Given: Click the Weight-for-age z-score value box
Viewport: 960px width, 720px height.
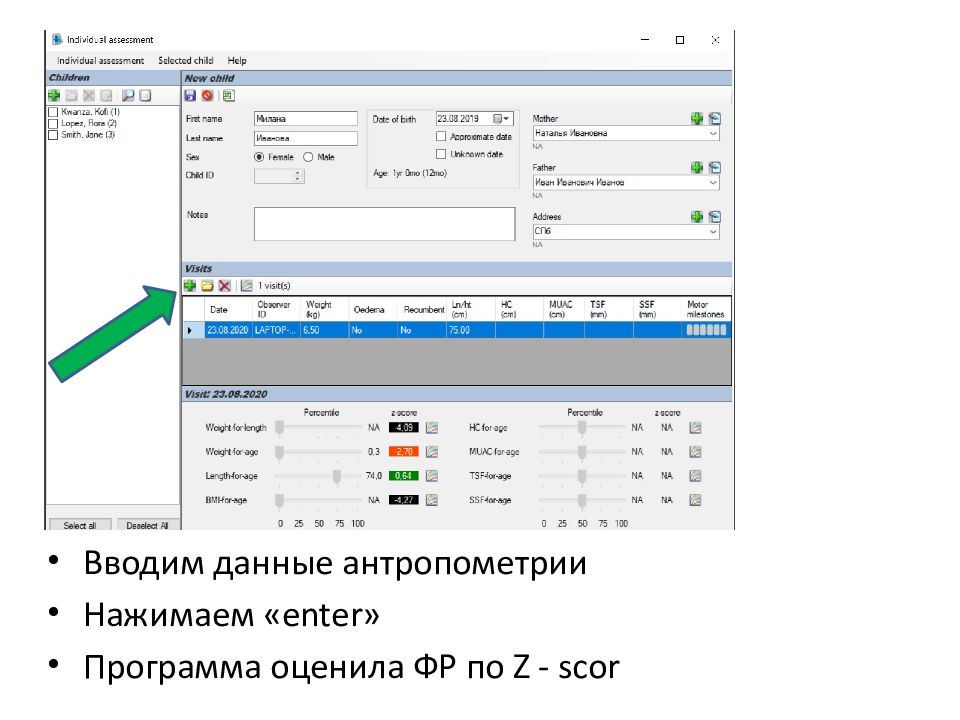Looking at the screenshot, I should (x=403, y=452).
